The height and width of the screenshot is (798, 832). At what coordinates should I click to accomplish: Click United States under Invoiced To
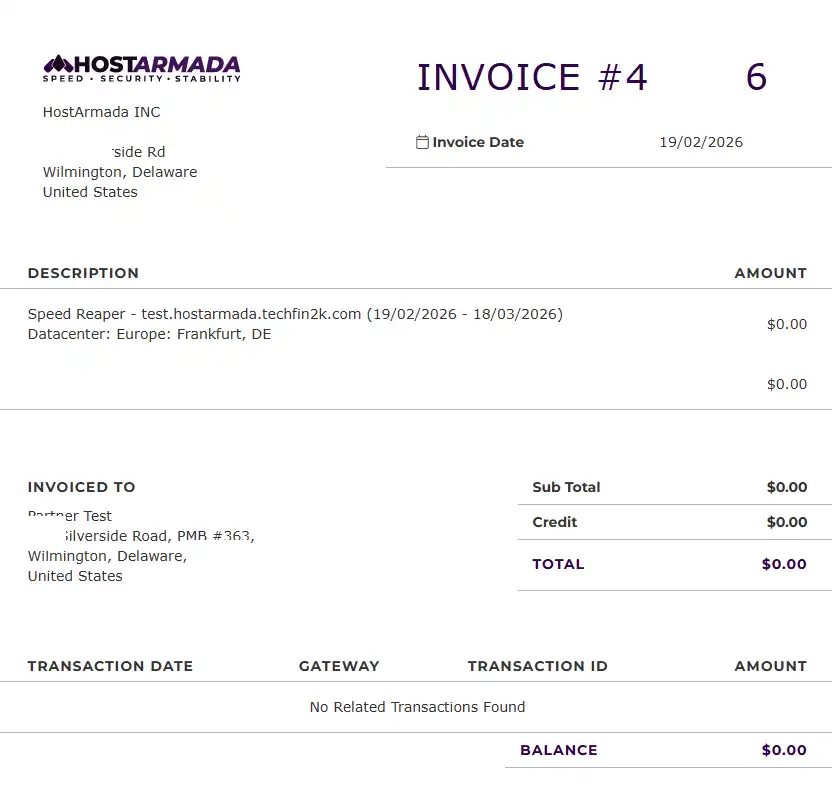click(x=75, y=576)
